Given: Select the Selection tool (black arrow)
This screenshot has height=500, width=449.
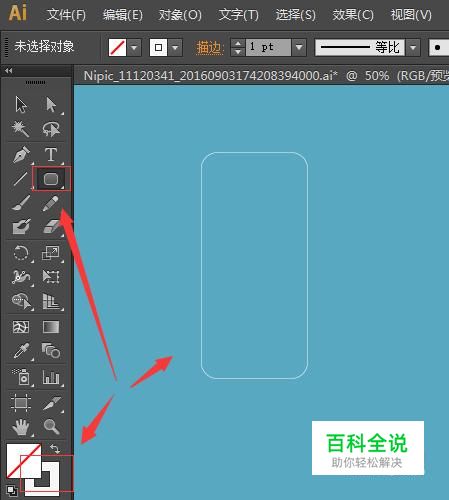Looking at the screenshot, I should pyautogui.click(x=21, y=105).
